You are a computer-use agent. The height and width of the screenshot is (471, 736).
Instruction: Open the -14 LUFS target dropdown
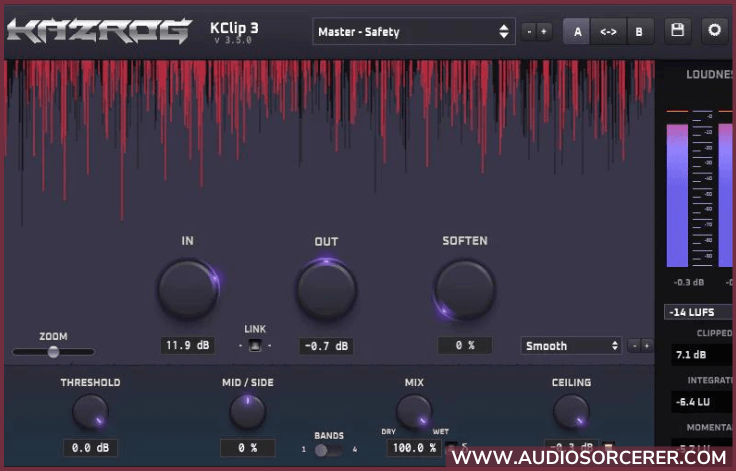click(699, 312)
